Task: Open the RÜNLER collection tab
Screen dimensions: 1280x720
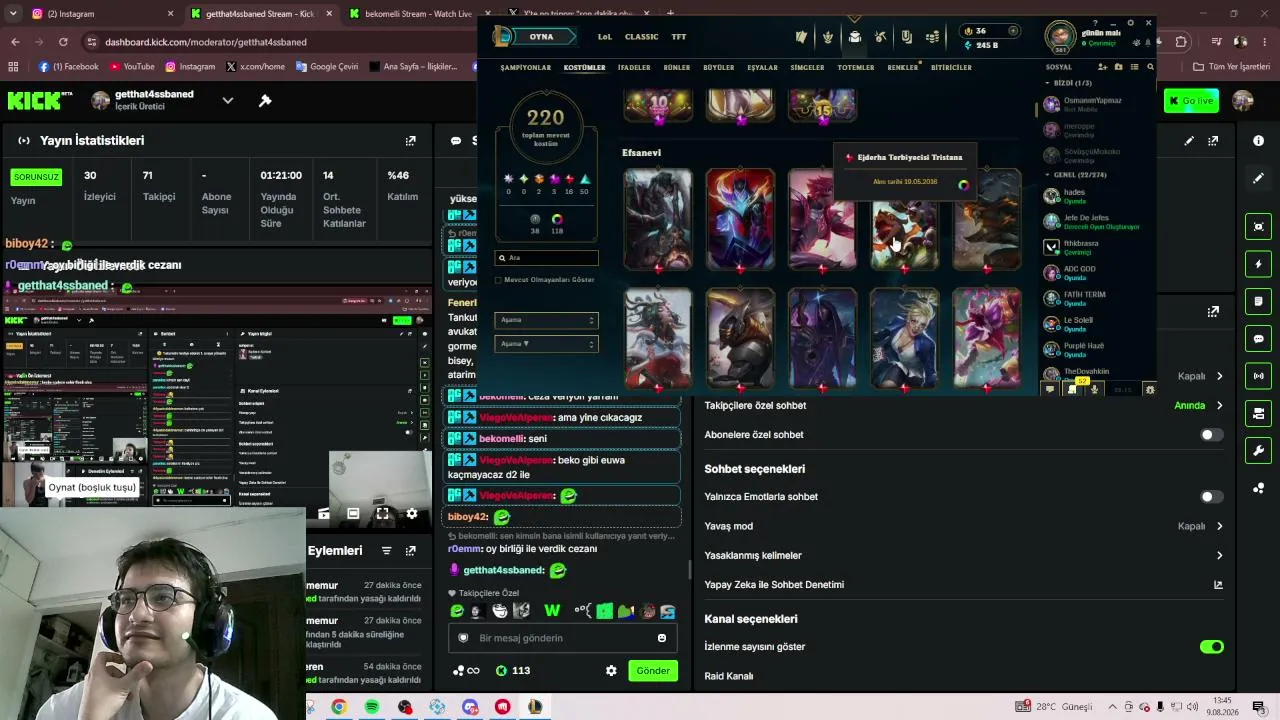Action: tap(677, 68)
